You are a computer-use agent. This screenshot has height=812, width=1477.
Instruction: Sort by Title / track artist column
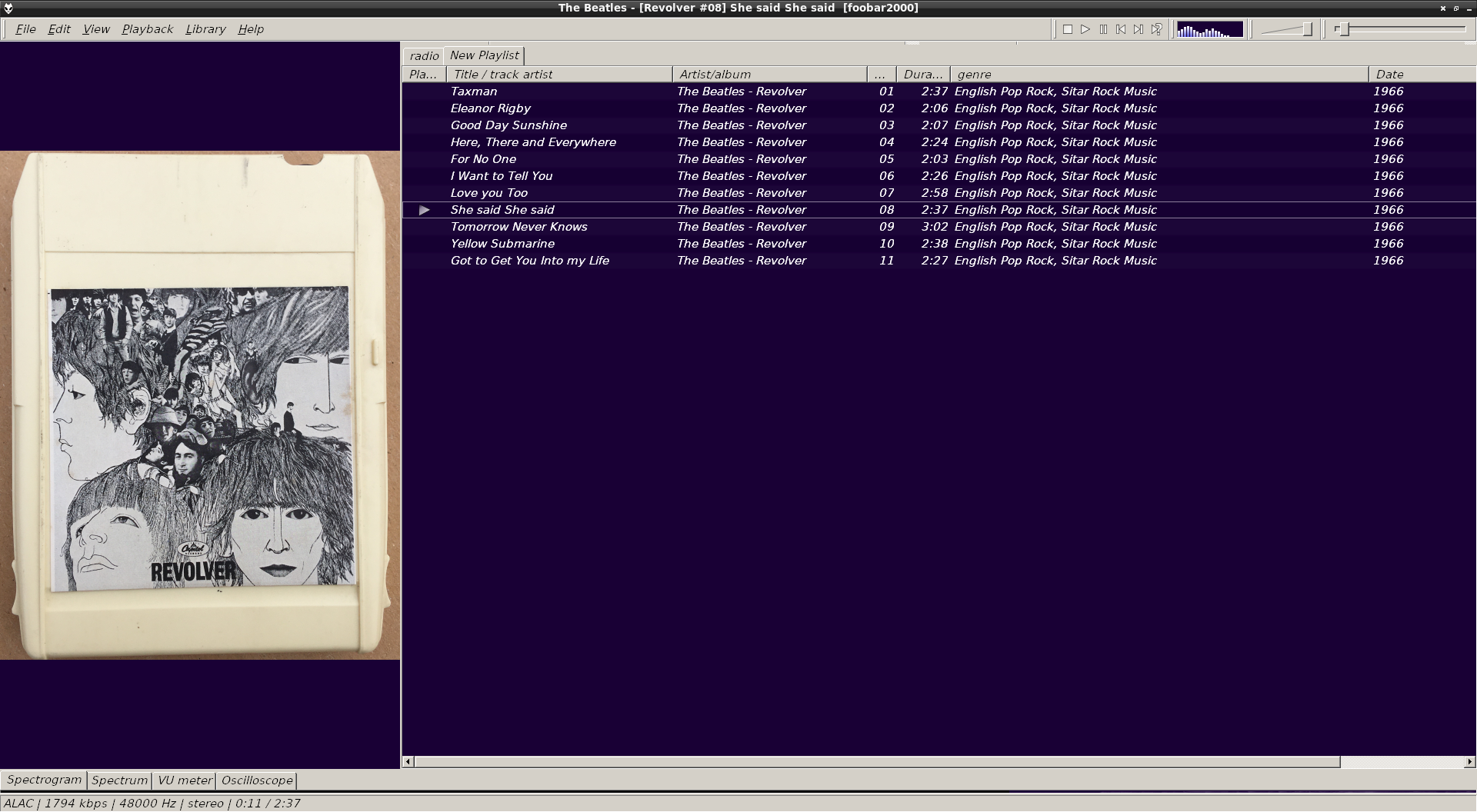(x=559, y=75)
